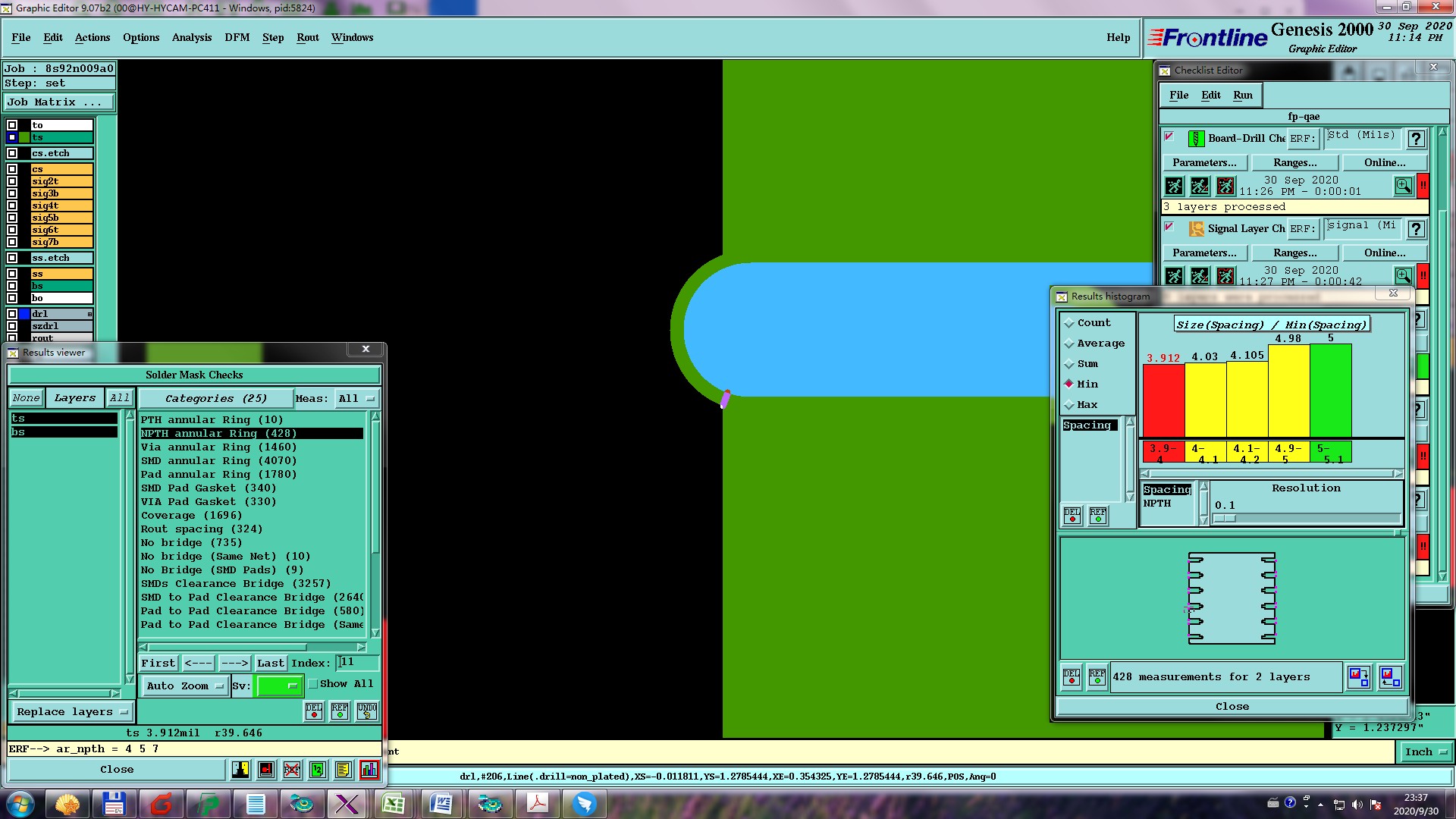This screenshot has height=819, width=1456.
Task: Click the DEL red-dot icon in Results viewer
Action: point(314,711)
